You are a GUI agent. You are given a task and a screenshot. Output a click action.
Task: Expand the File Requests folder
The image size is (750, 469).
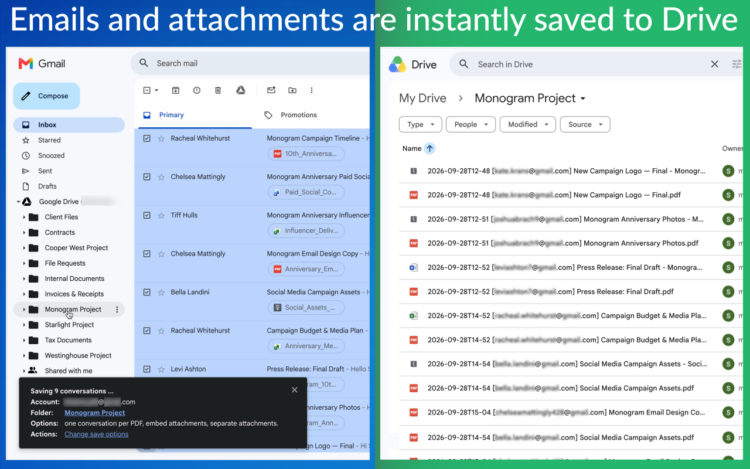click(24, 263)
